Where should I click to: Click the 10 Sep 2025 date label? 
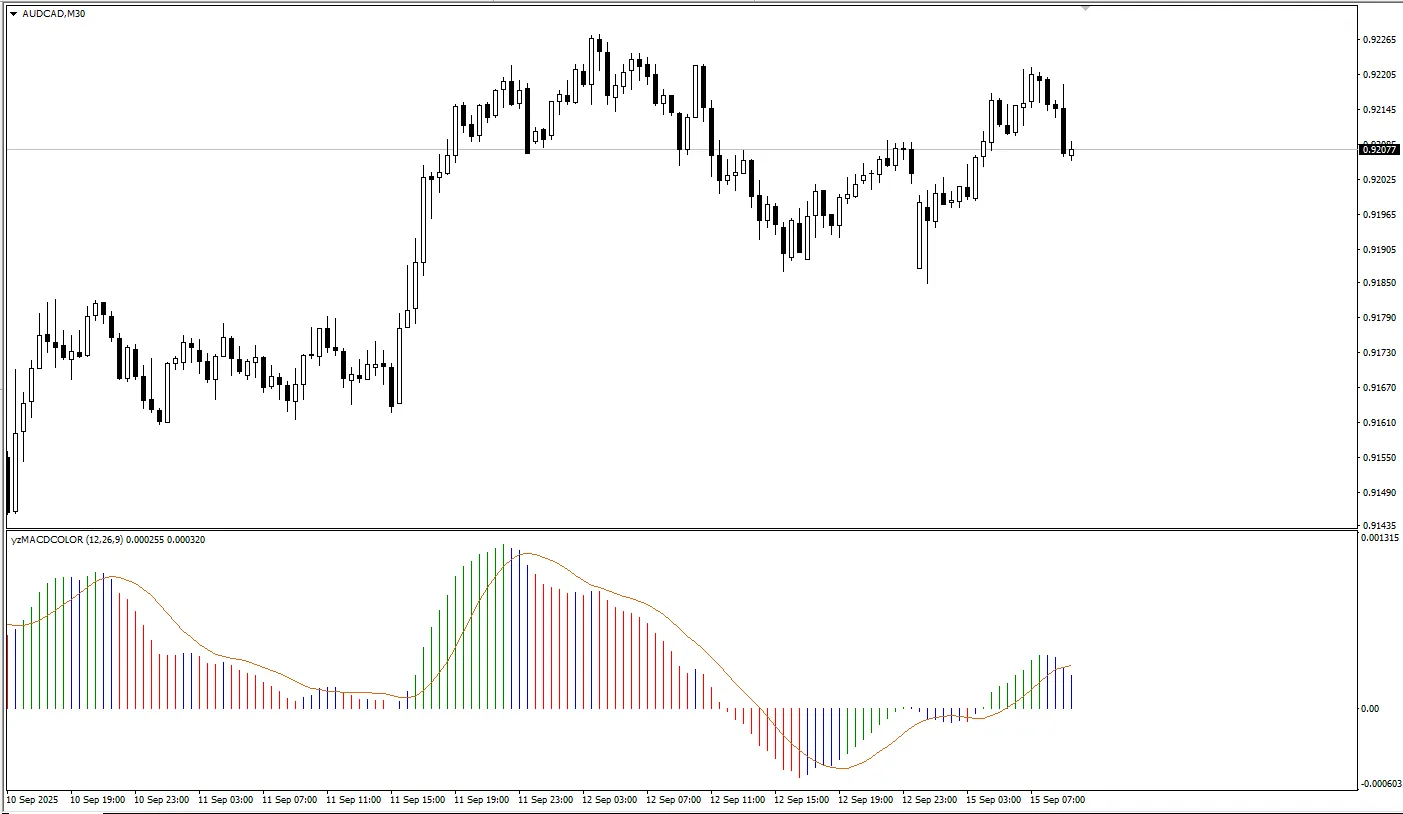coord(33,800)
